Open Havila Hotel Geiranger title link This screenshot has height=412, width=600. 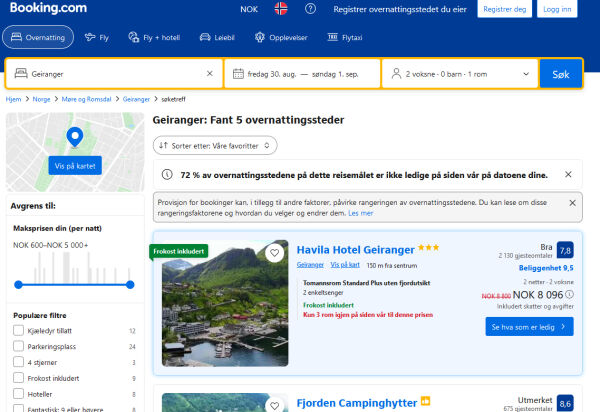355,250
